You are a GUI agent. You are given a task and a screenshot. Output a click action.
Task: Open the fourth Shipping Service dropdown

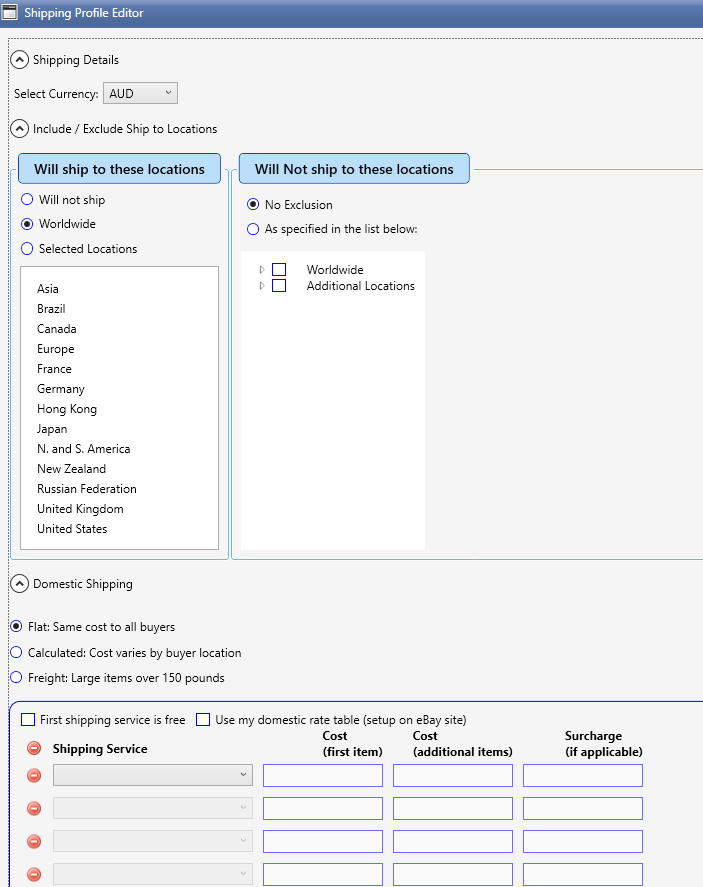click(x=153, y=873)
